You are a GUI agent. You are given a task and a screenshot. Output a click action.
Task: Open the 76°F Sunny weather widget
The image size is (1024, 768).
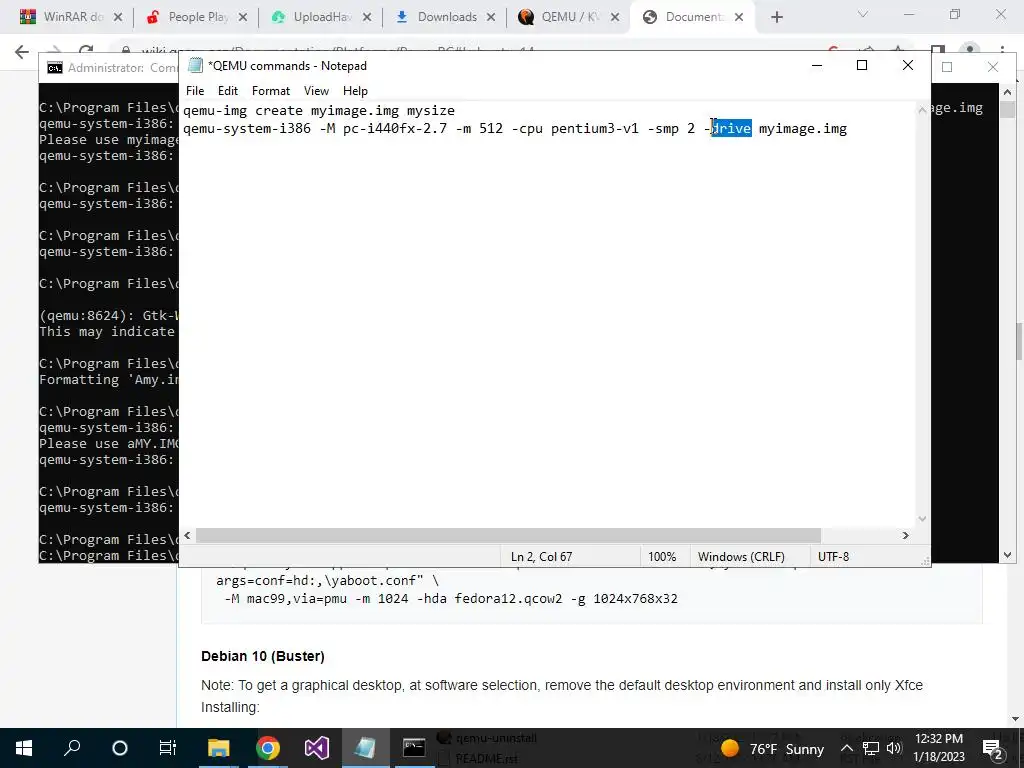[x=772, y=748]
